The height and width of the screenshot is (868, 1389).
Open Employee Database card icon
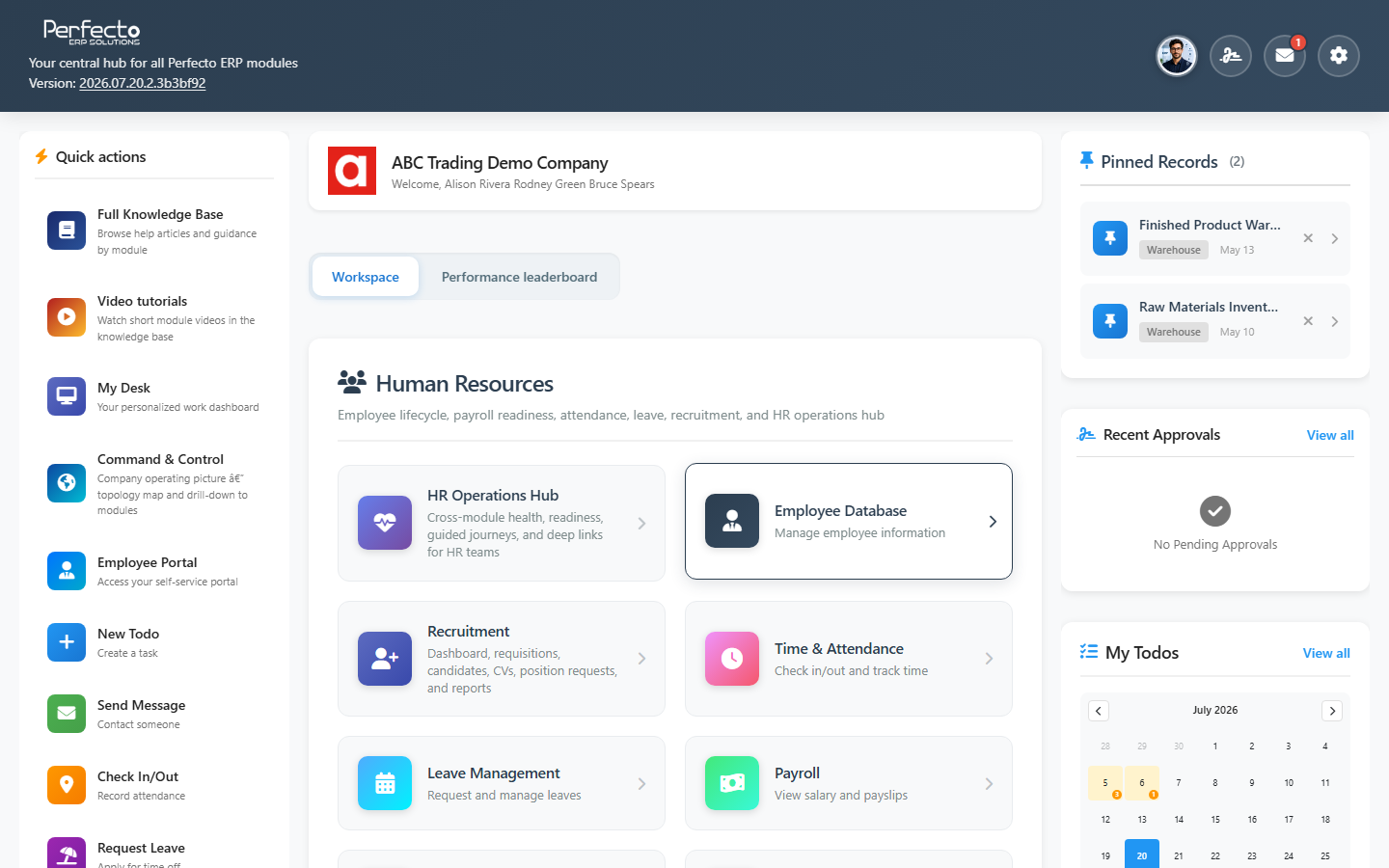coord(732,521)
